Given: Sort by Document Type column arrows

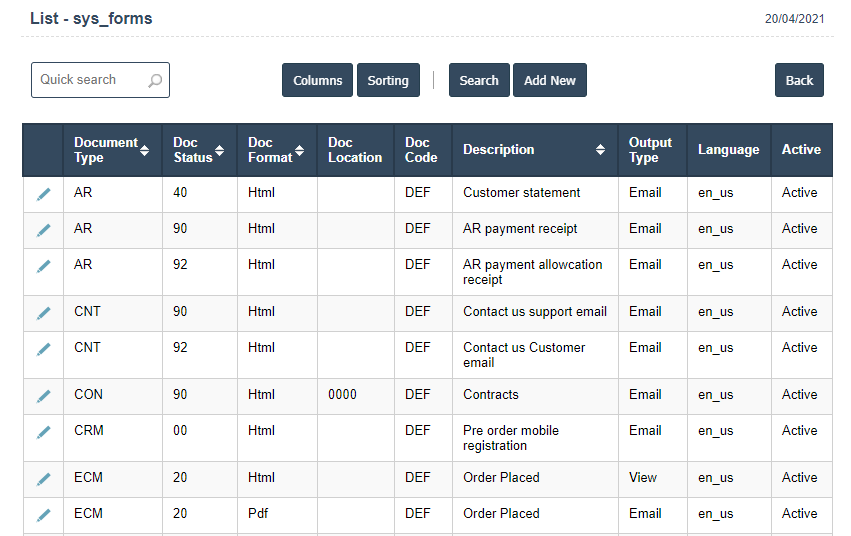Looking at the screenshot, I should click(145, 150).
